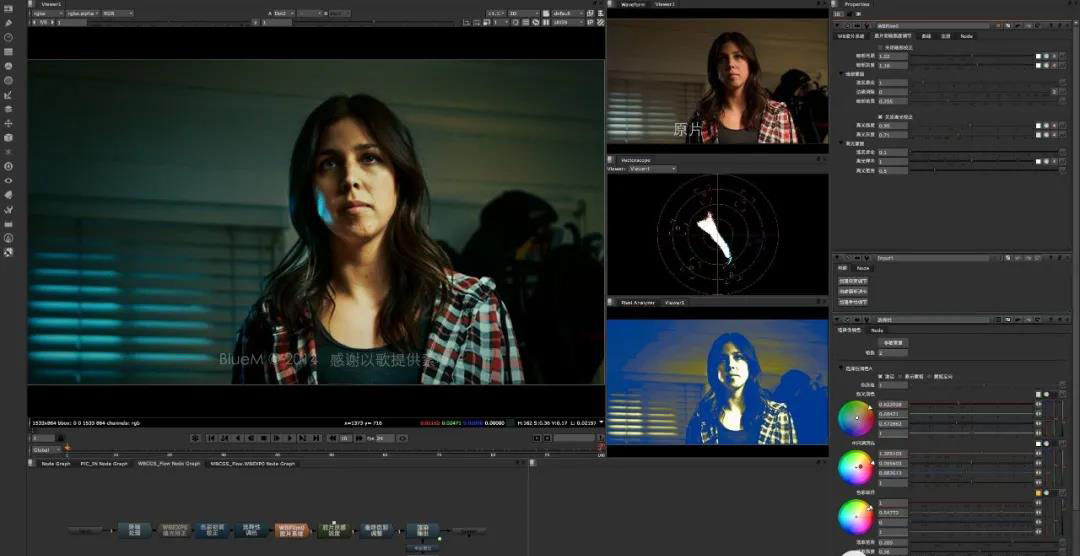The image size is (1080, 556).
Task: Toggle the striped clipping warning icon
Action: click(600, 22)
